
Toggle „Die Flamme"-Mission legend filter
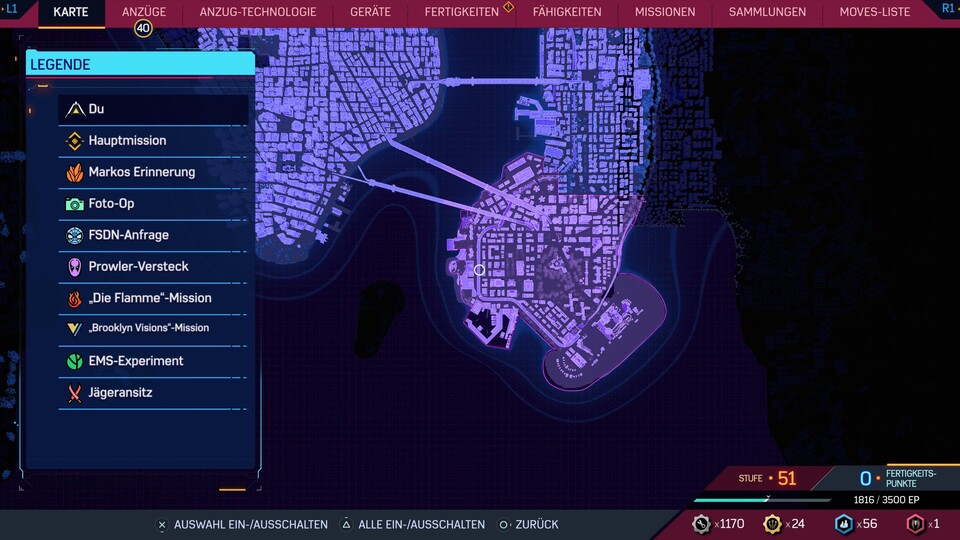pyautogui.click(x=153, y=299)
